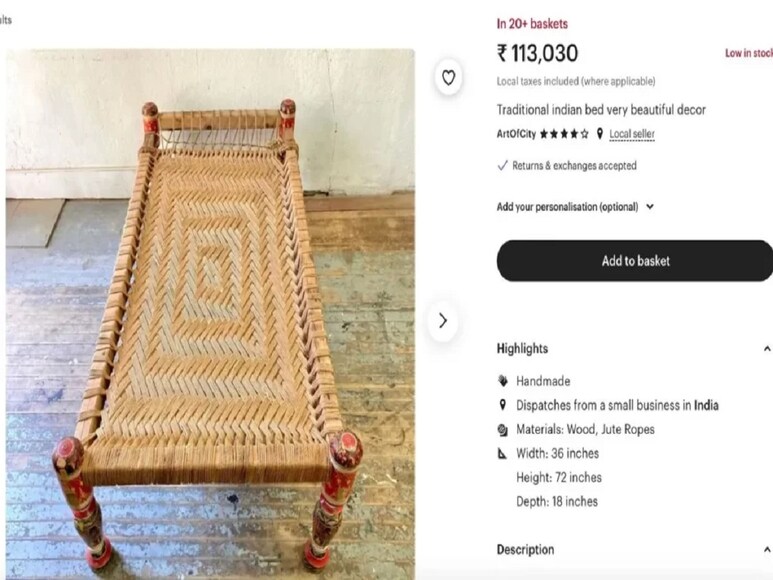Click the dispatch location pin icon

503,405
